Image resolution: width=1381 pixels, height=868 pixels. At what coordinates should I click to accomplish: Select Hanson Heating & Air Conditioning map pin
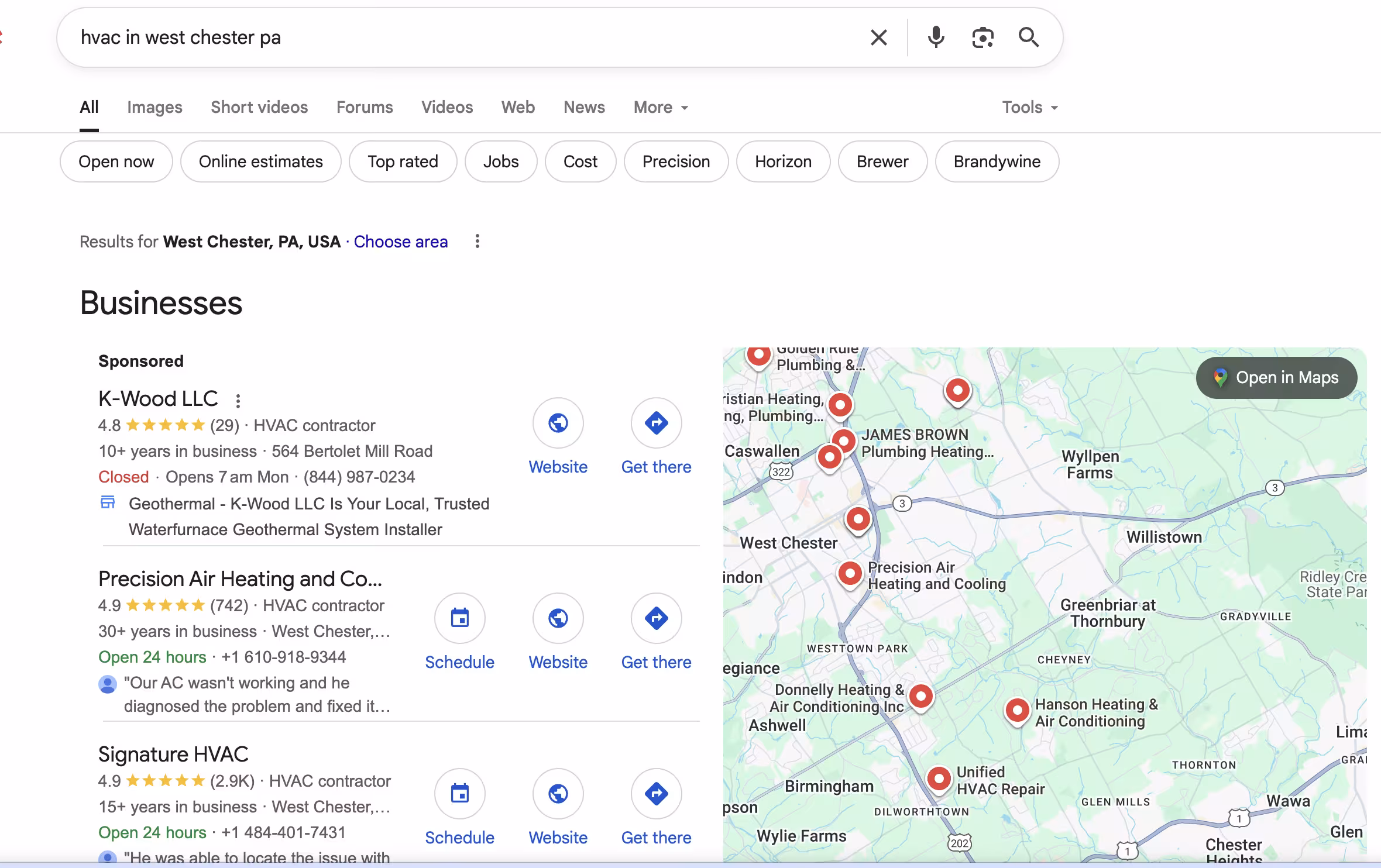tap(1017, 712)
